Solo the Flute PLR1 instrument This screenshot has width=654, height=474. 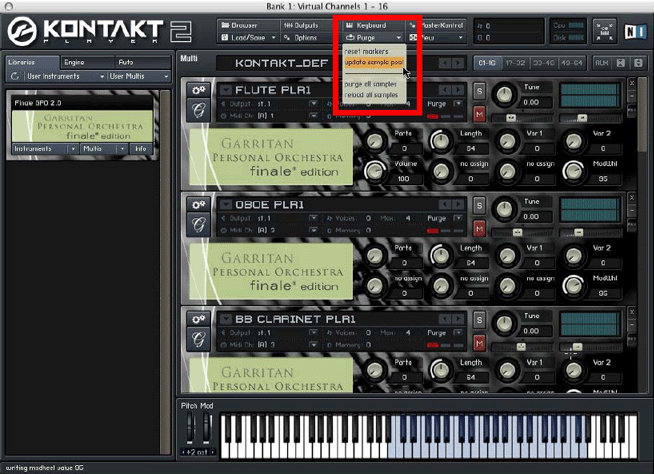479,92
